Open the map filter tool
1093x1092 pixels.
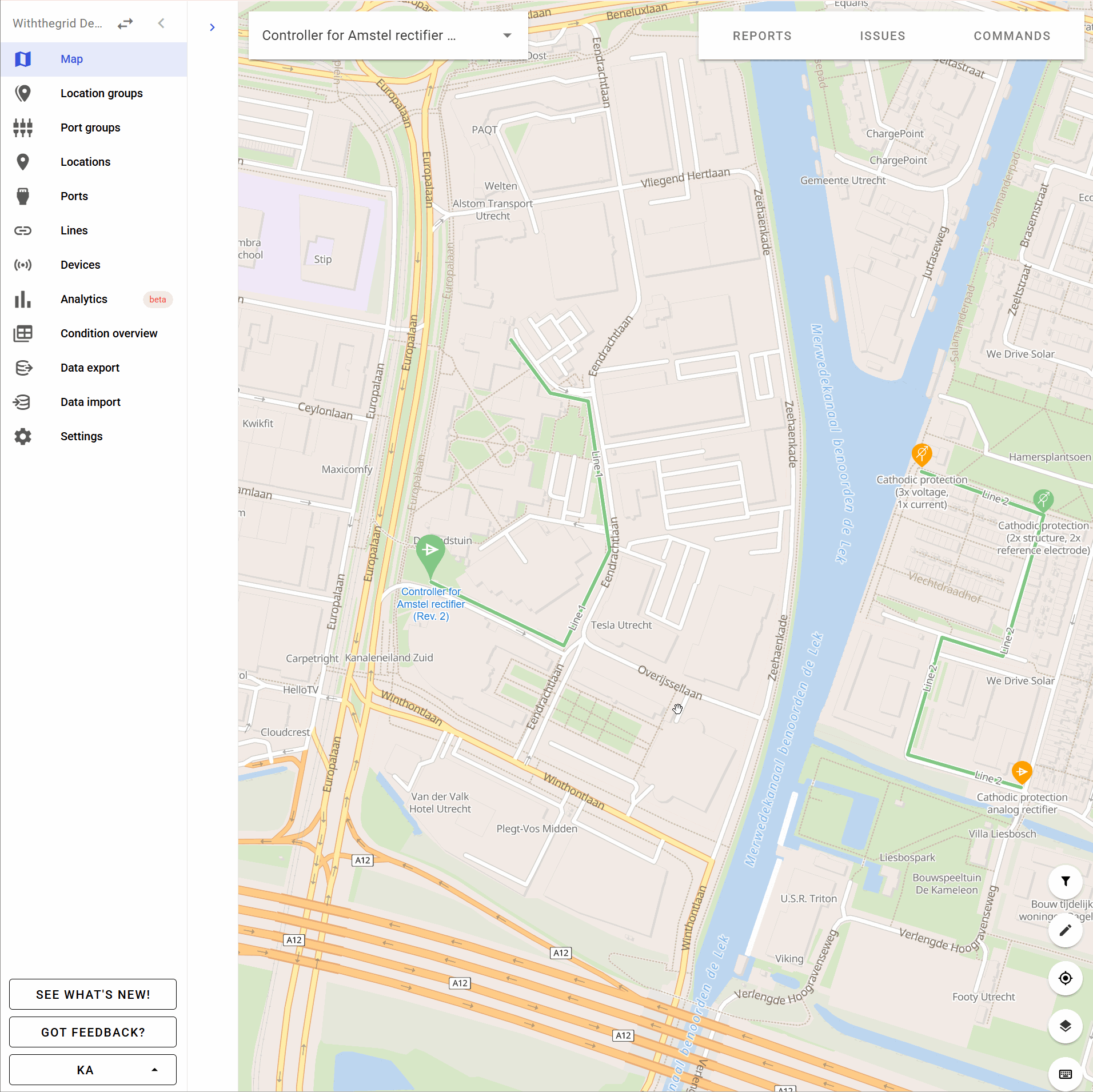click(1065, 882)
